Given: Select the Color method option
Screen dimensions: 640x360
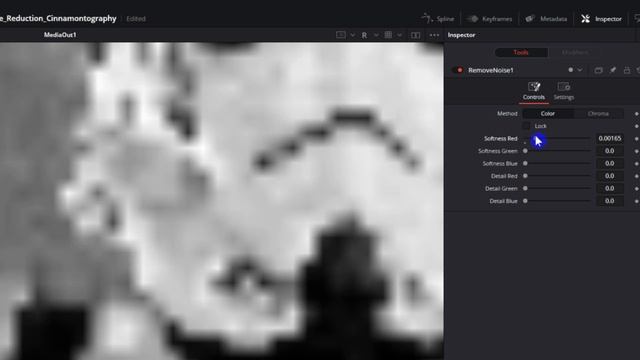Looking at the screenshot, I should coord(548,113).
